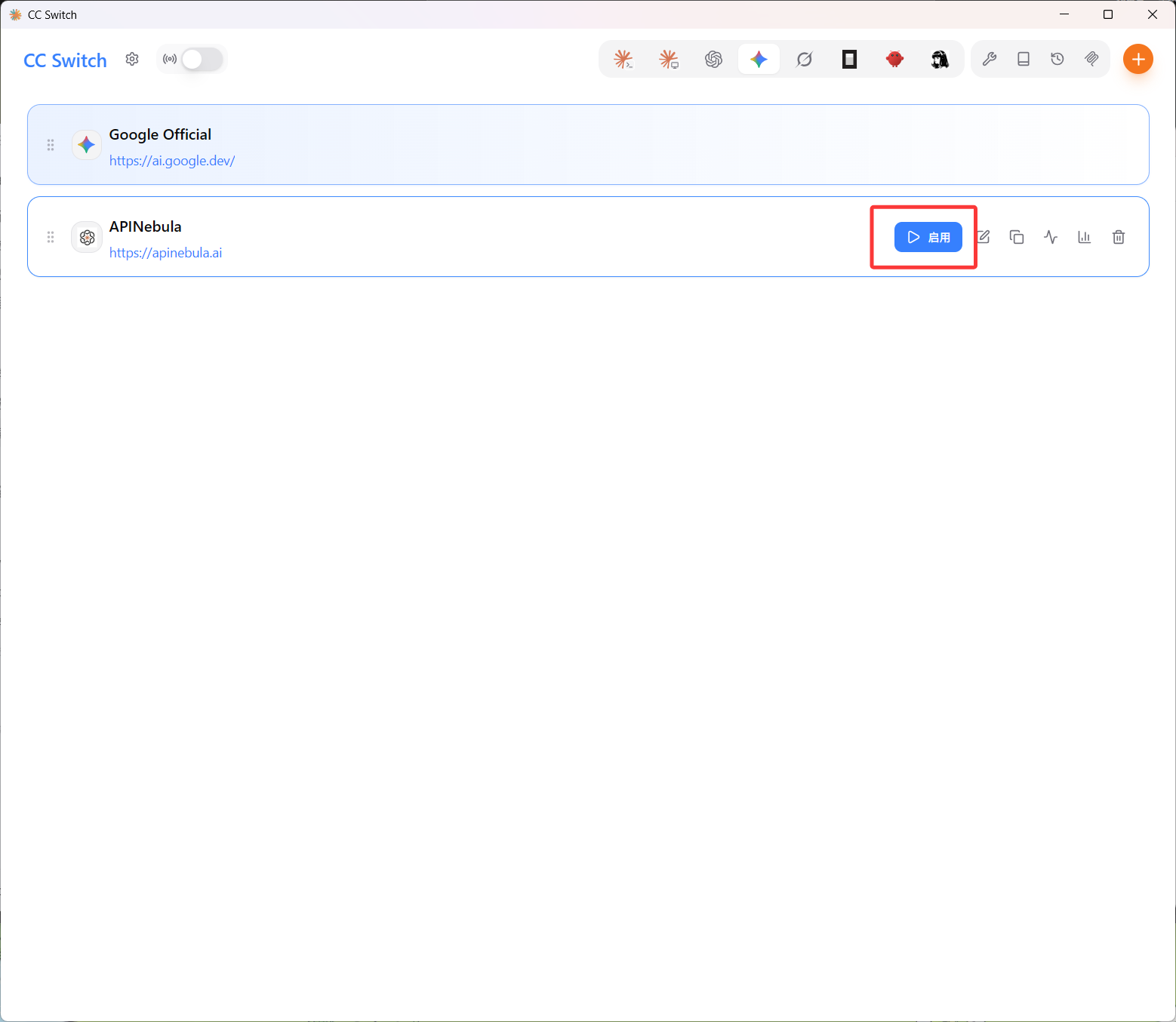Open settings with the gear icon
Screen dimensions: 1176x1022
coord(132,59)
